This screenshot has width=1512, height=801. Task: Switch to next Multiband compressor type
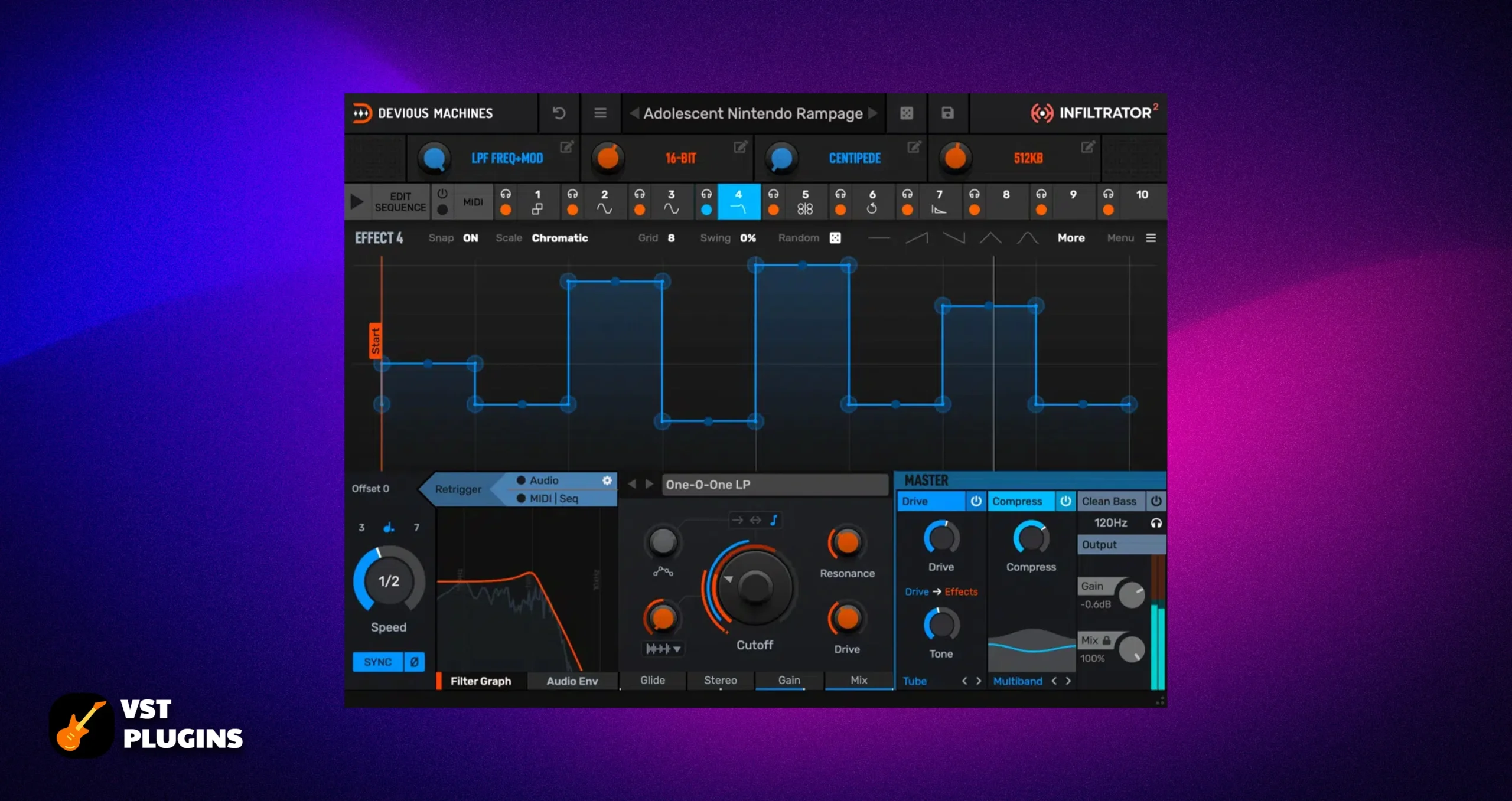1068,681
